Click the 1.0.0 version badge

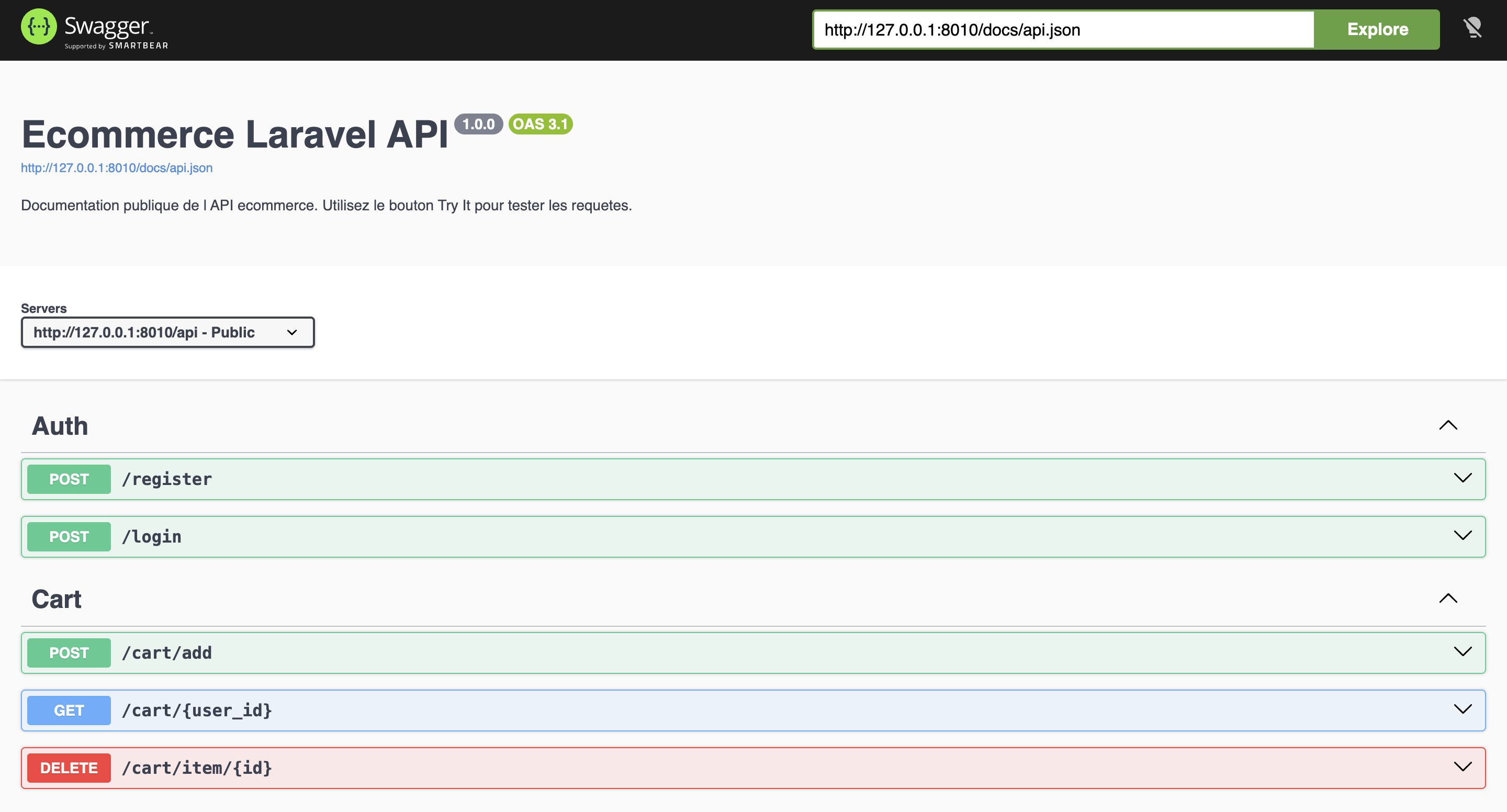479,124
